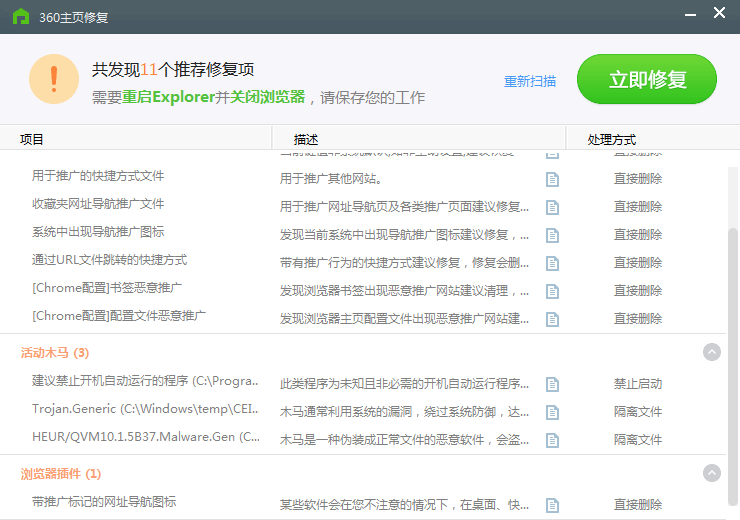
Task: Click the orange exclamation warning icon
Action: coord(54,80)
